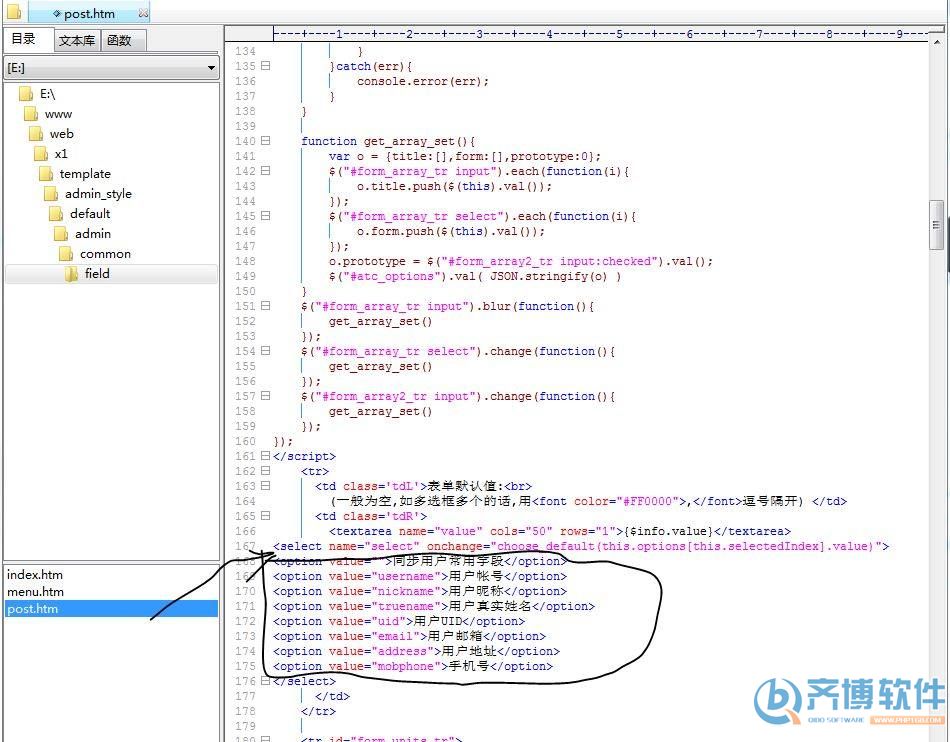Click the o.form.push($(this).val()); line
950x742 pixels.
pyautogui.click(x=451, y=231)
